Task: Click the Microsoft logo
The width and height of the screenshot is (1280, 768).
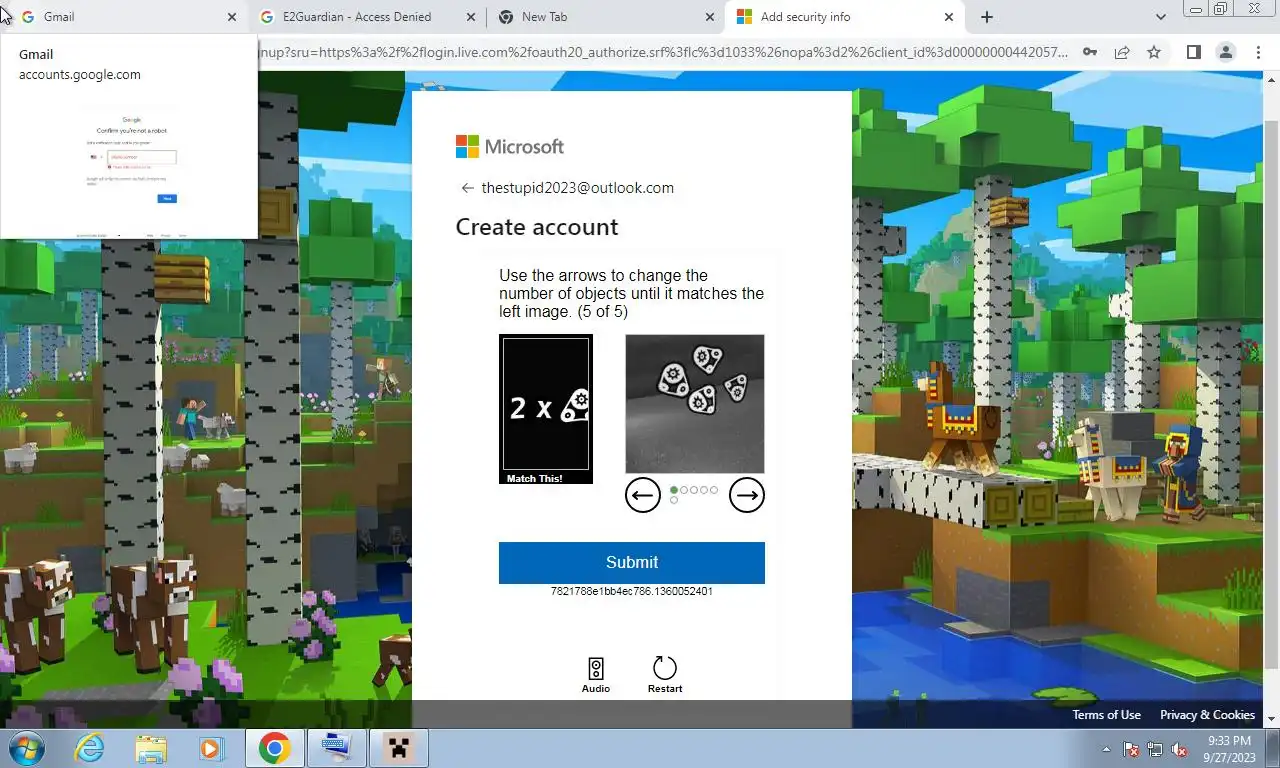Action: [510, 147]
